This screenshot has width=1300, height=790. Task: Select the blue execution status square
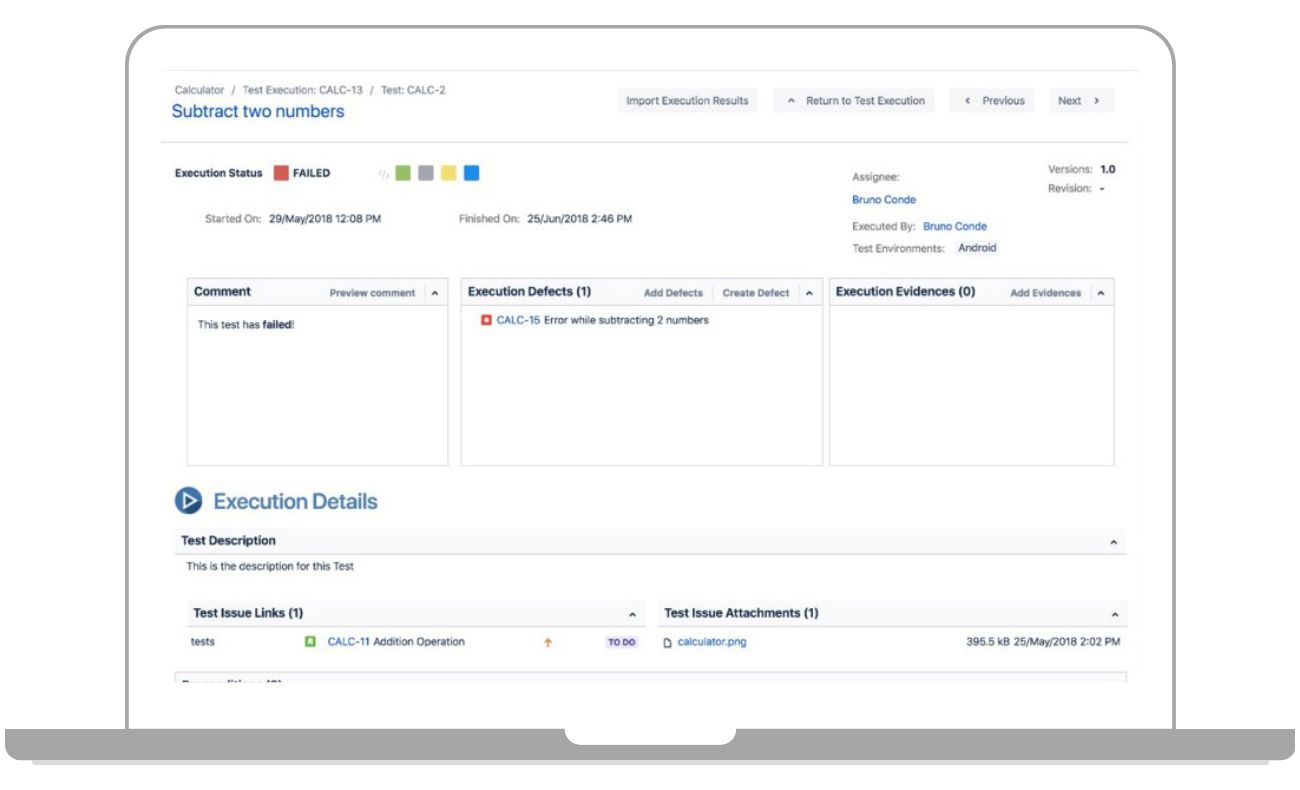pos(470,172)
